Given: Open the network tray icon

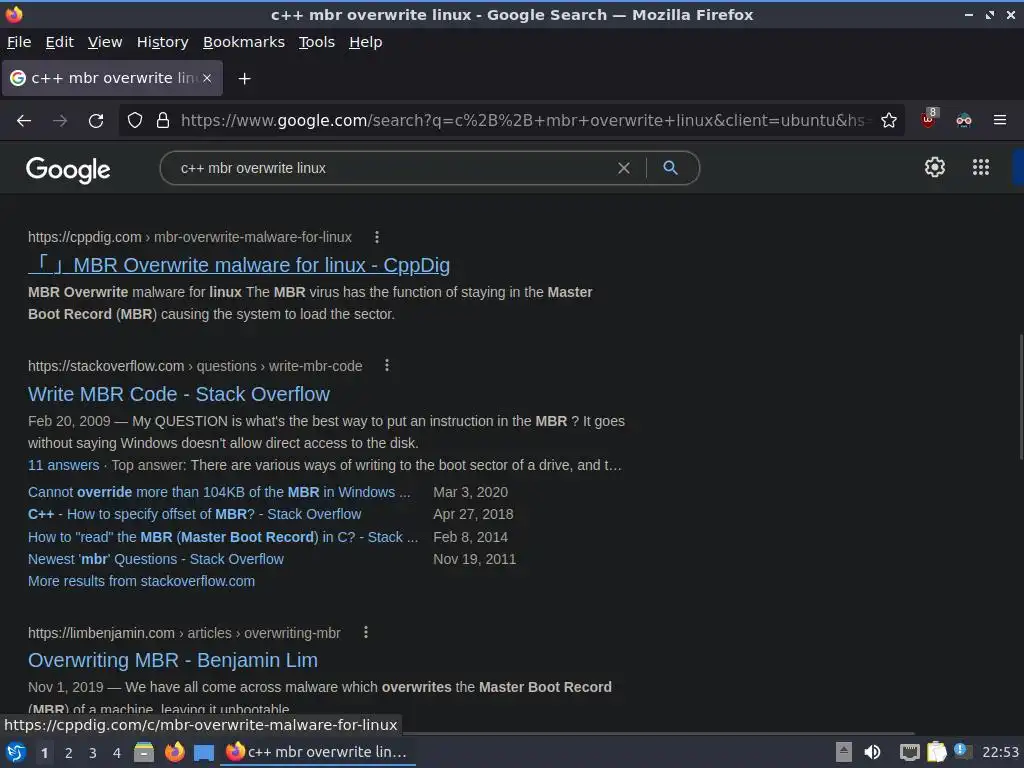Looking at the screenshot, I should (909, 752).
